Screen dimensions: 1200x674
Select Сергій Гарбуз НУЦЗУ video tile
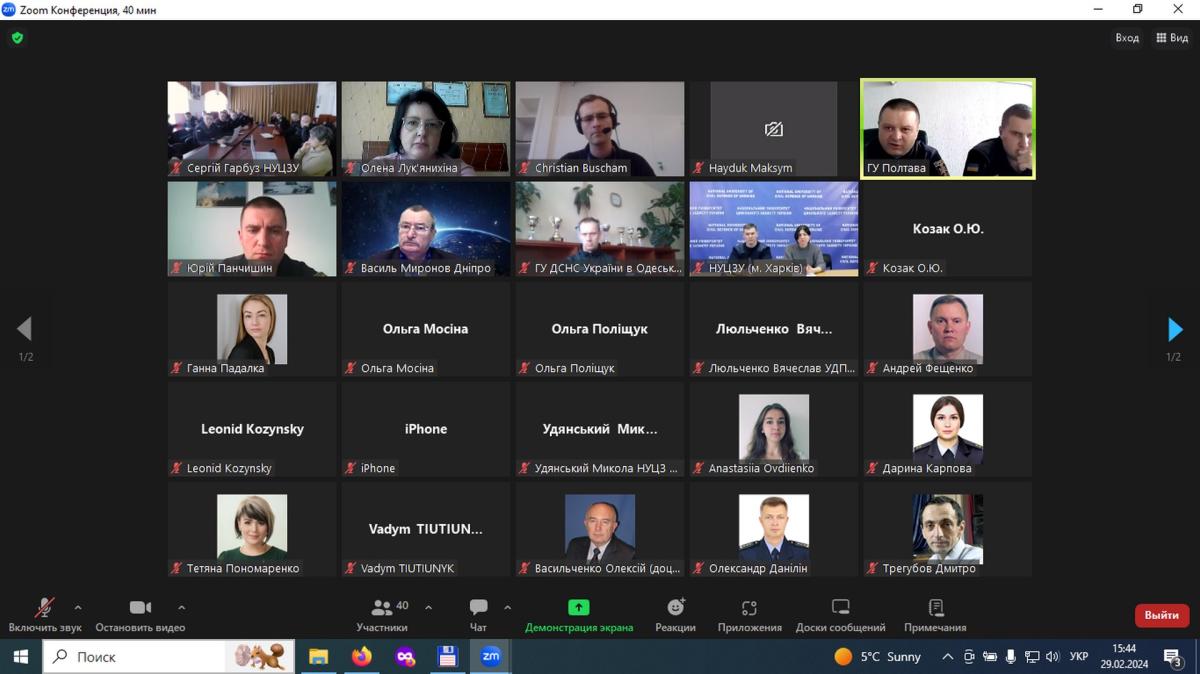point(252,129)
